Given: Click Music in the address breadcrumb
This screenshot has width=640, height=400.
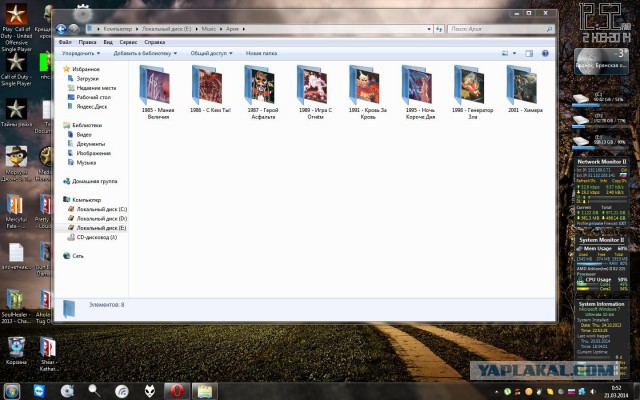Looking at the screenshot, I should (x=209, y=29).
